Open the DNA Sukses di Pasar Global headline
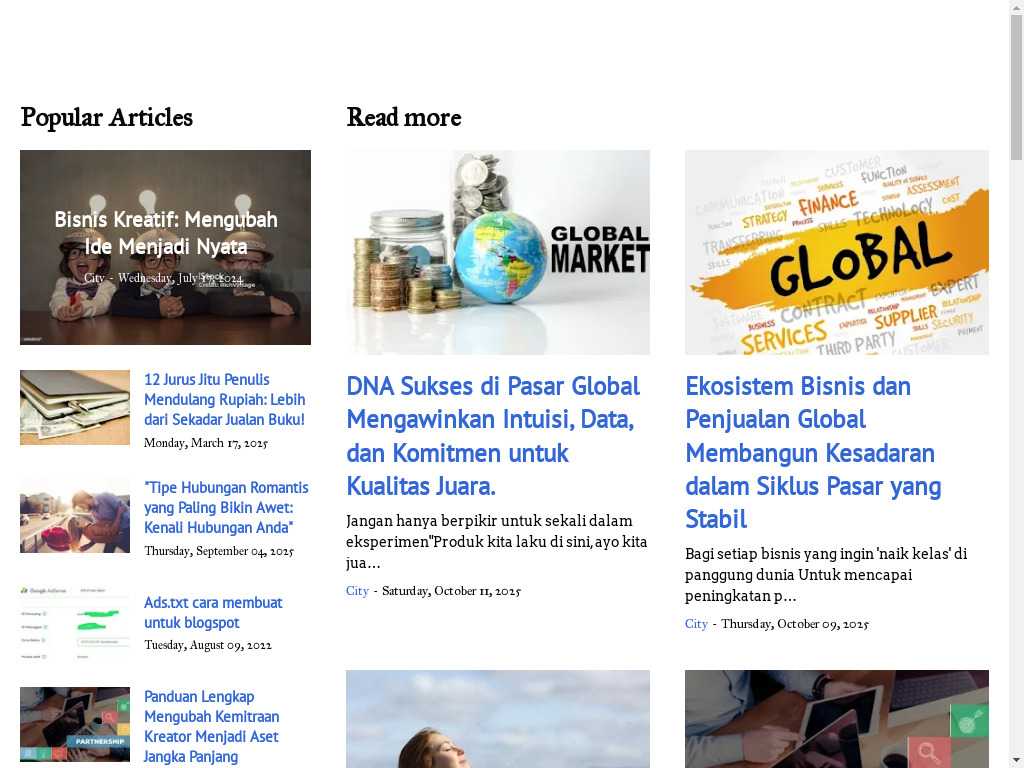Viewport: 1024px width, 768px height. [x=493, y=436]
